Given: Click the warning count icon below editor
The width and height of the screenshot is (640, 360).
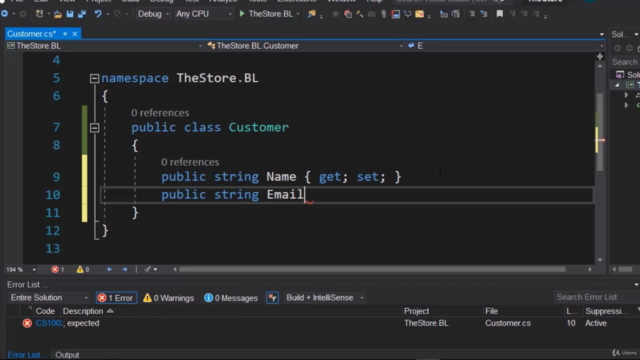Looking at the screenshot, I should point(80,269).
